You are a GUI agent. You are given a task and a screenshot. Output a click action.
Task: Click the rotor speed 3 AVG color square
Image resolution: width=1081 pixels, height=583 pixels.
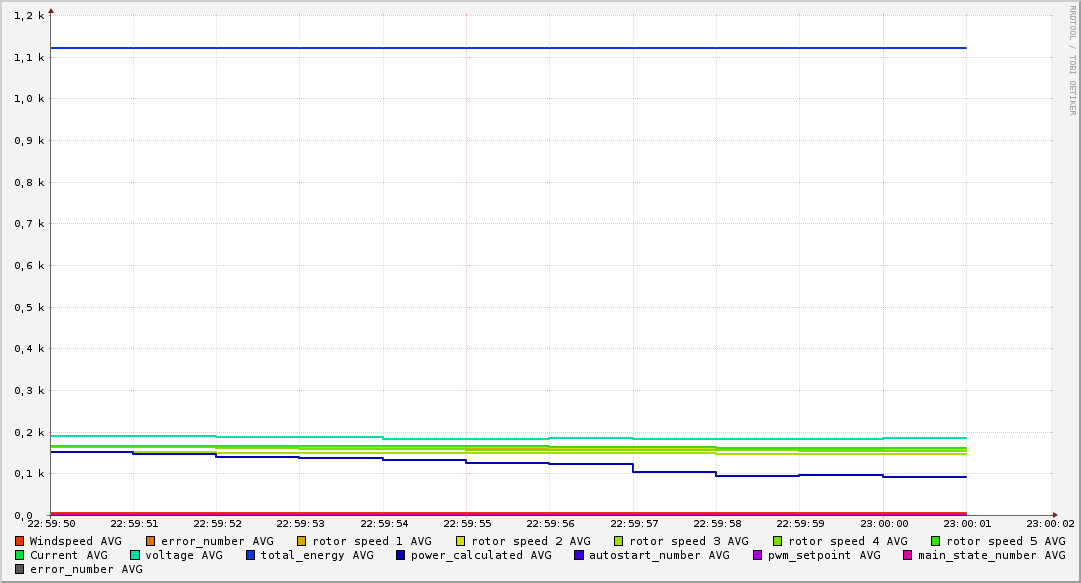tap(619, 541)
